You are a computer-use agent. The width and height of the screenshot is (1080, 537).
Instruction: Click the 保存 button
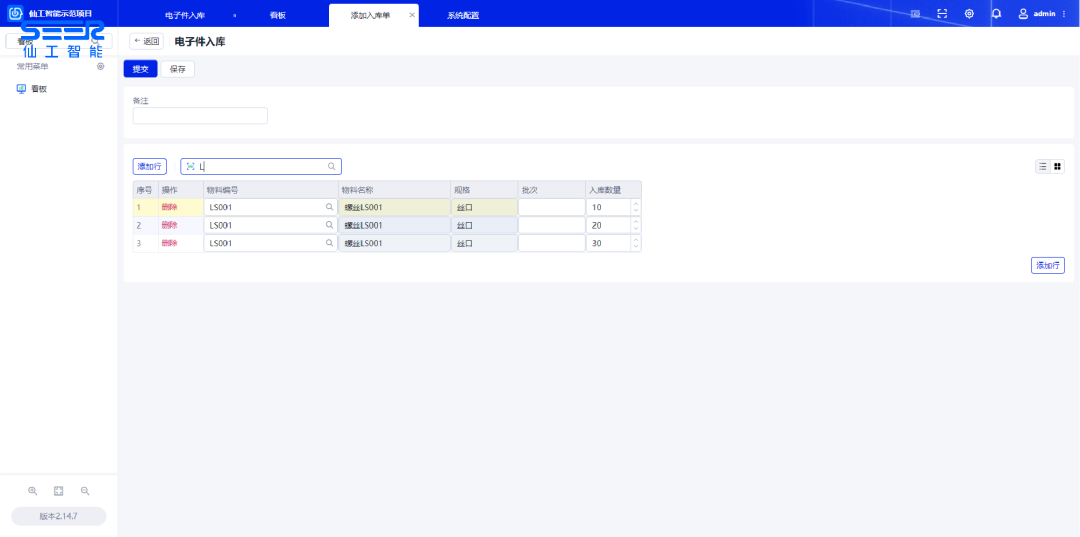pos(178,69)
